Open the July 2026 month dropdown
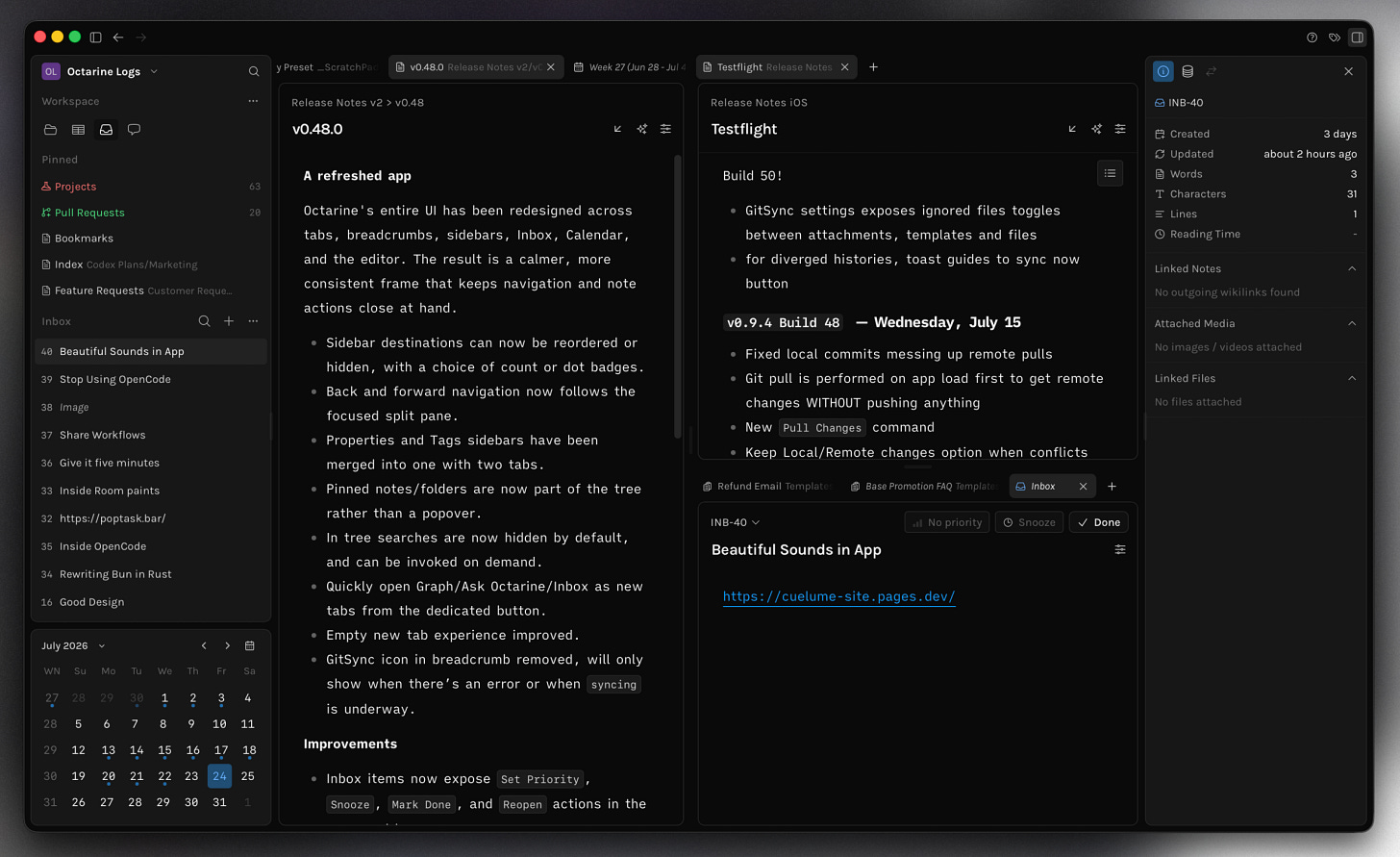The width and height of the screenshot is (1400, 857). click(x=74, y=646)
